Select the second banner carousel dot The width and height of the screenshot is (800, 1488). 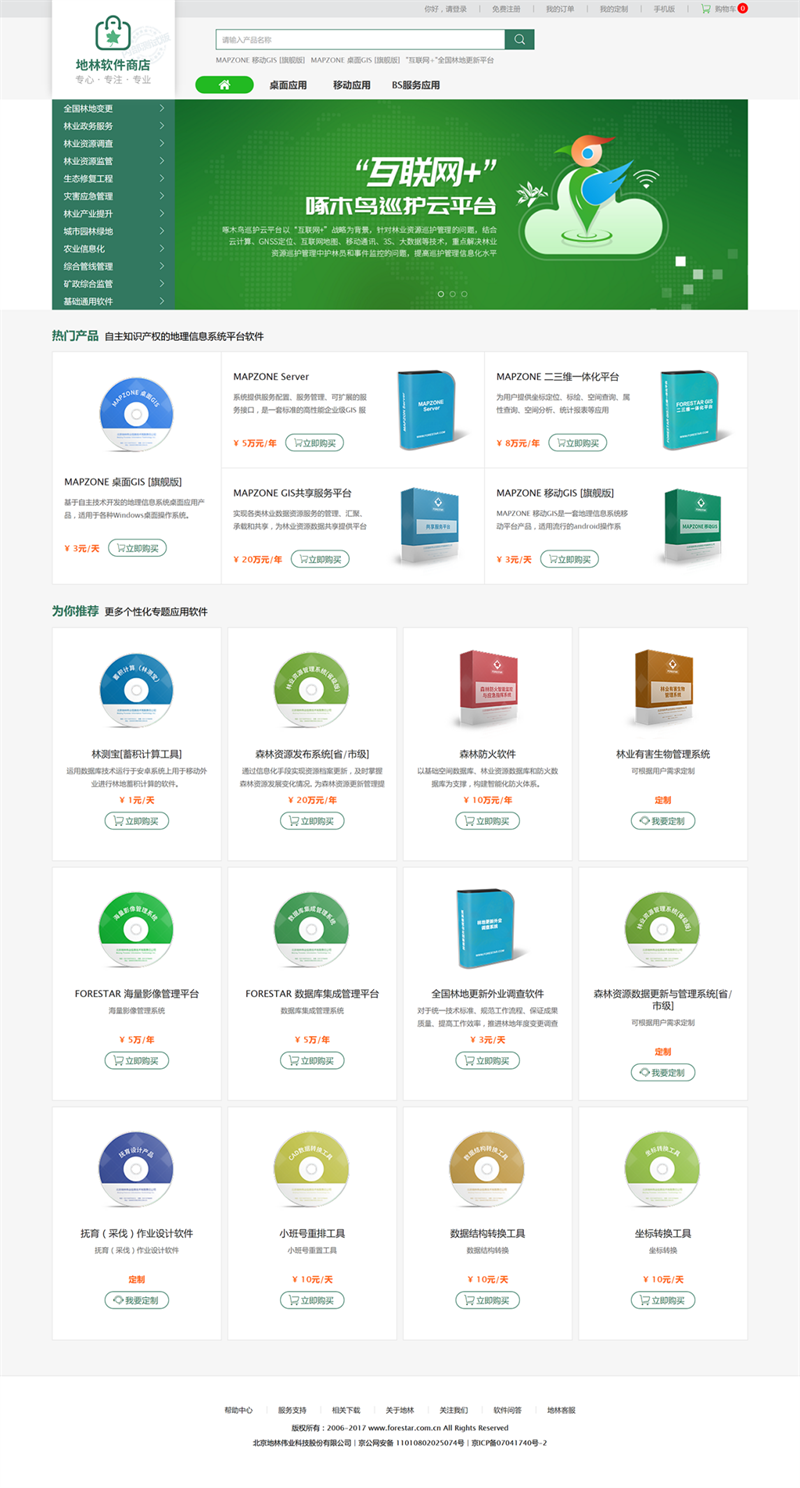452,294
